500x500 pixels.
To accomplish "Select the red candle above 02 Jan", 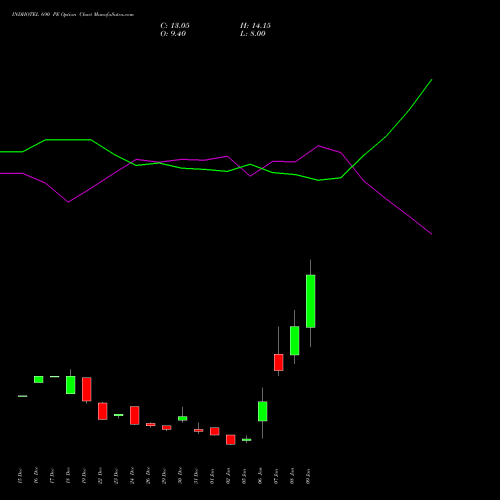I will pyautogui.click(x=231, y=440).
